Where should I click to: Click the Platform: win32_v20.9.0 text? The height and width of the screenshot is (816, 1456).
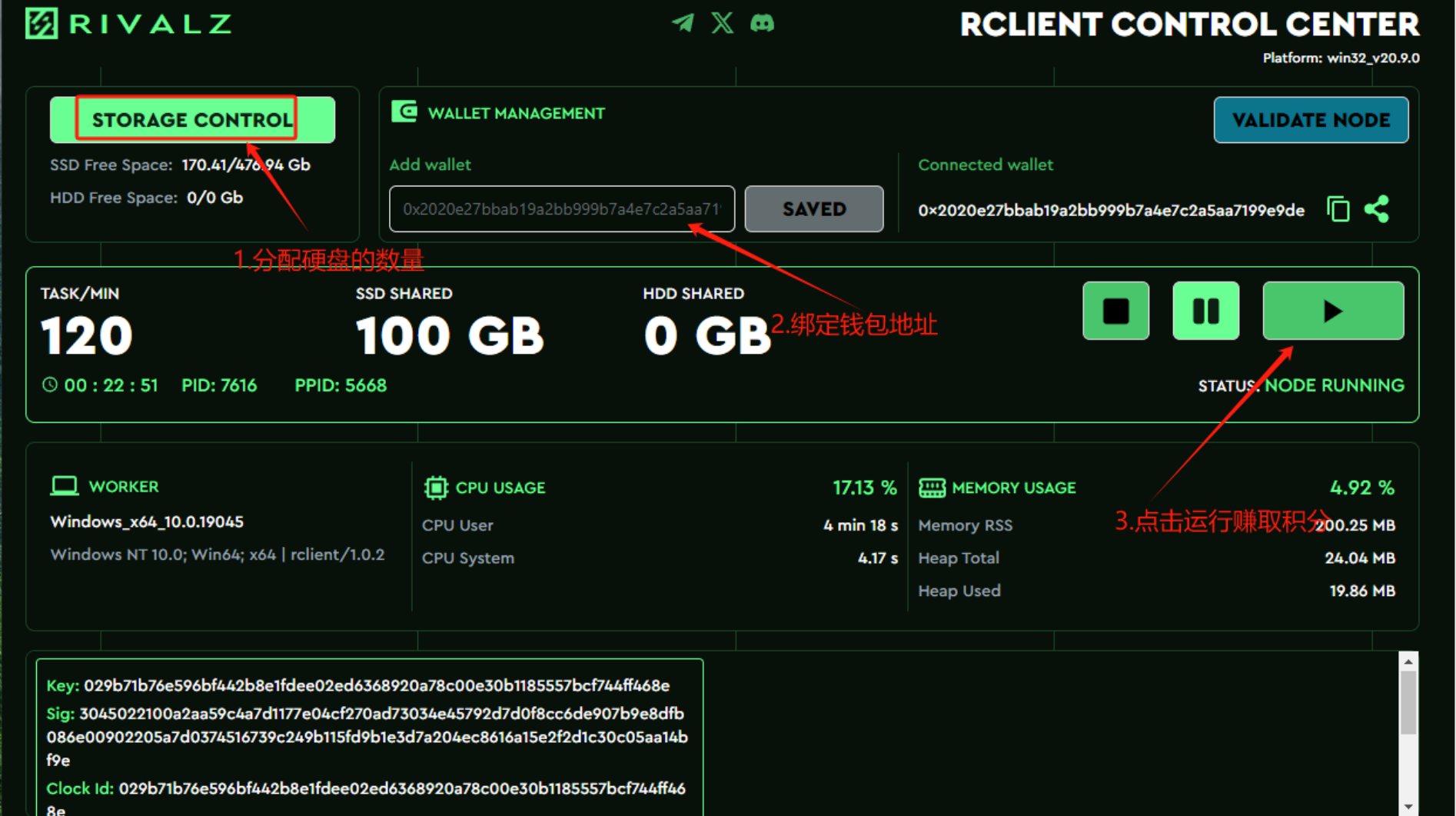pos(1341,58)
